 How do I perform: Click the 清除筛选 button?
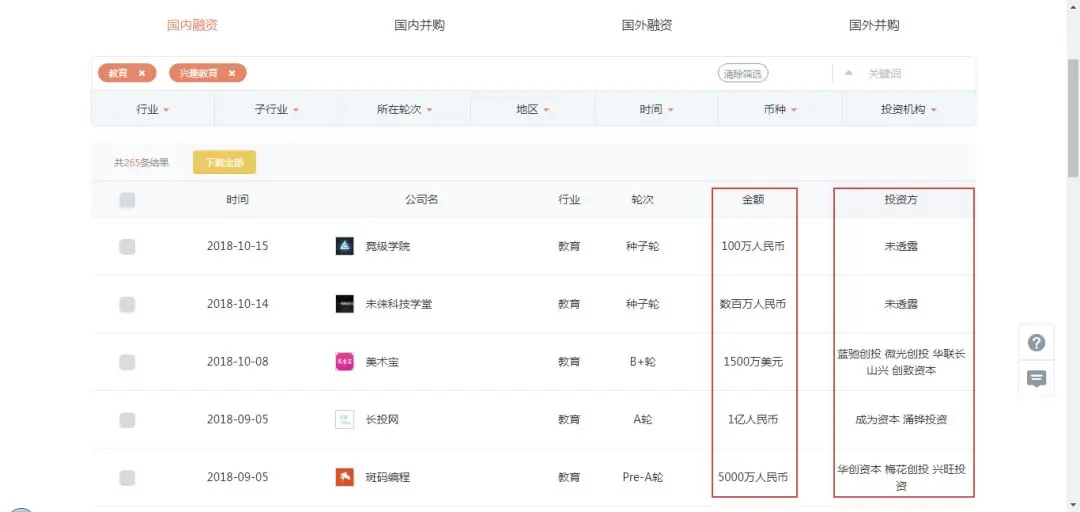[742, 73]
